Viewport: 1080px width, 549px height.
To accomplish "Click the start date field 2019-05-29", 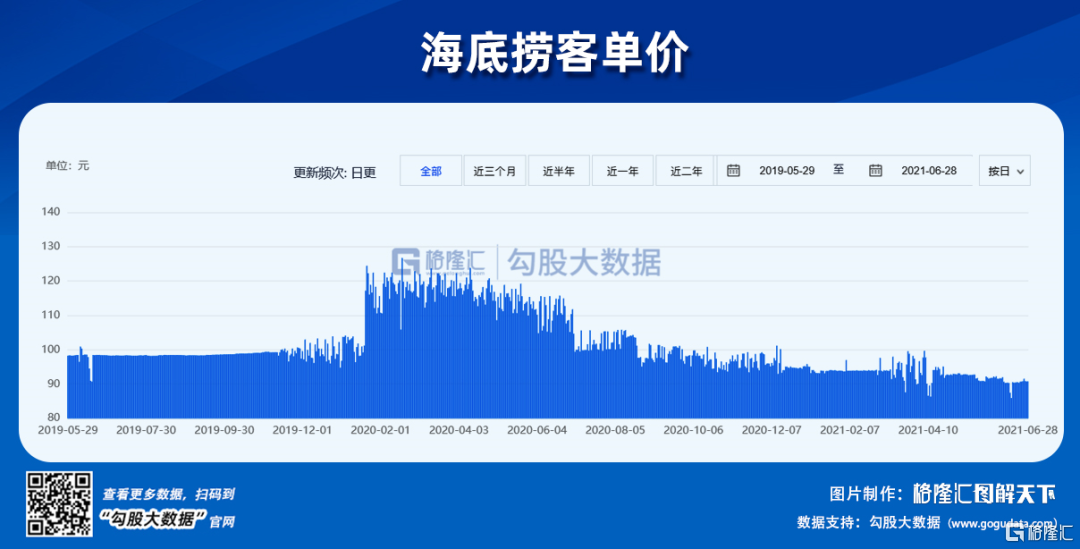I will click(x=786, y=171).
